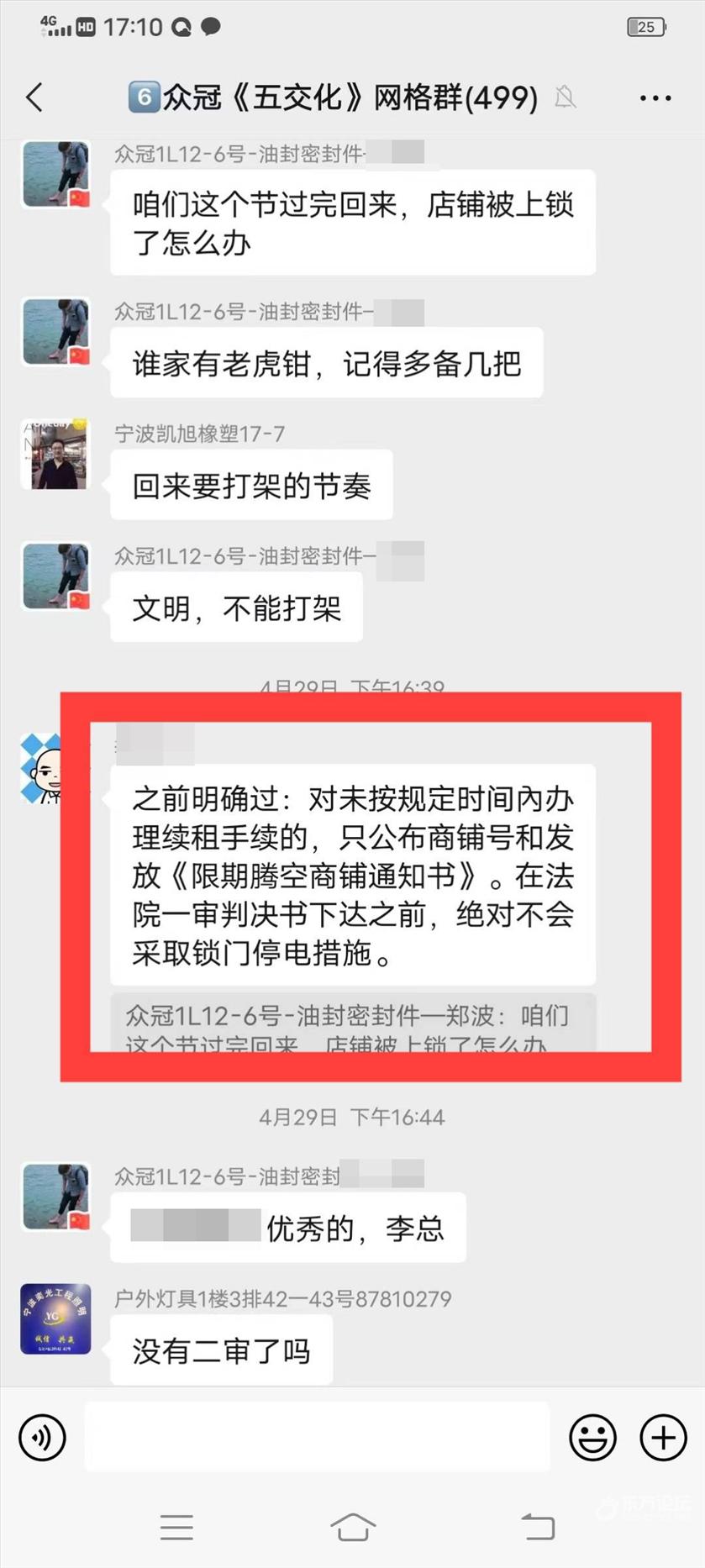This screenshot has width=705, height=1568.
Task: Focus the message text input field
Action: [318, 1436]
